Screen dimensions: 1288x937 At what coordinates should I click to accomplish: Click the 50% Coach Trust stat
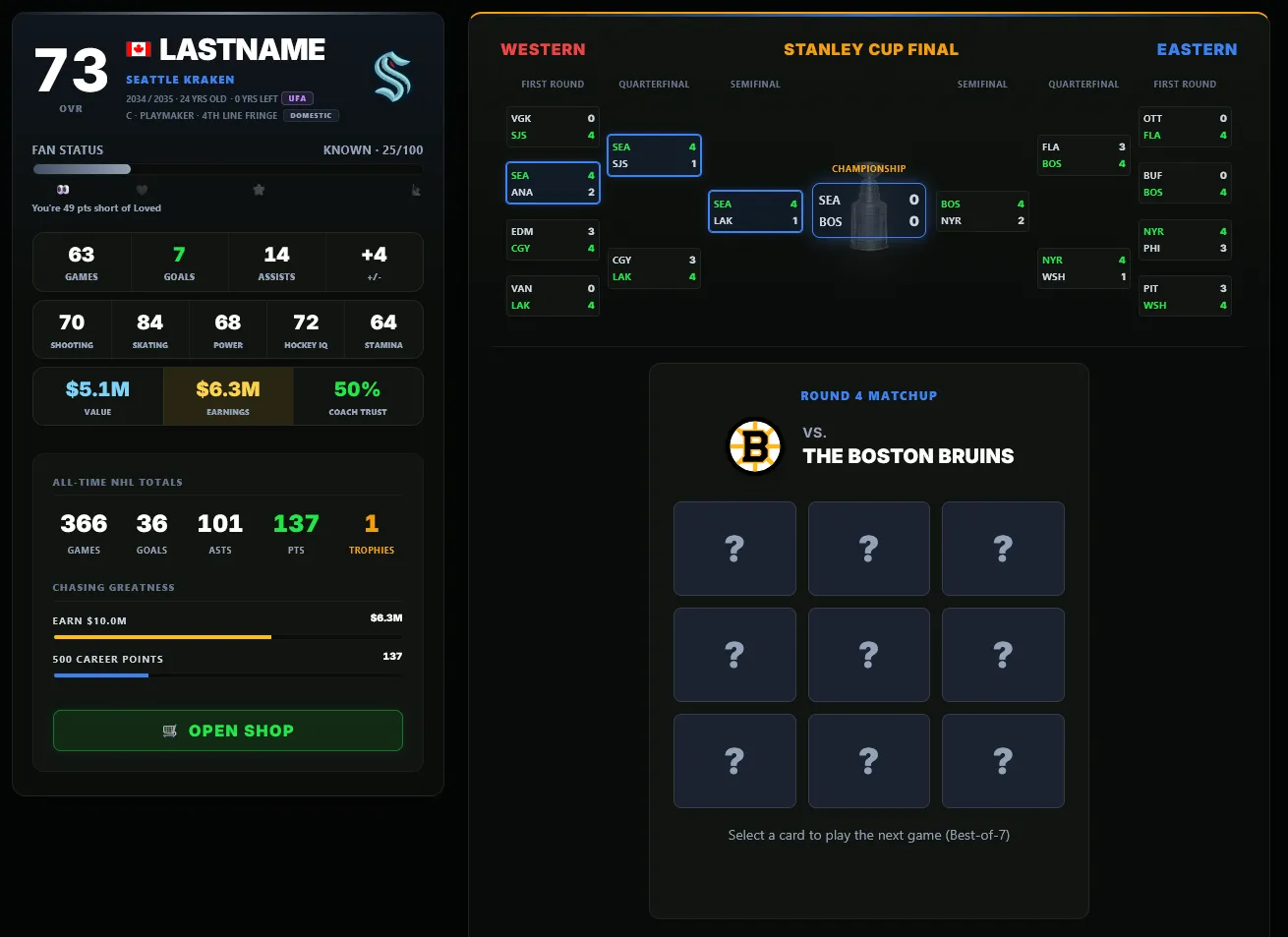coord(358,396)
